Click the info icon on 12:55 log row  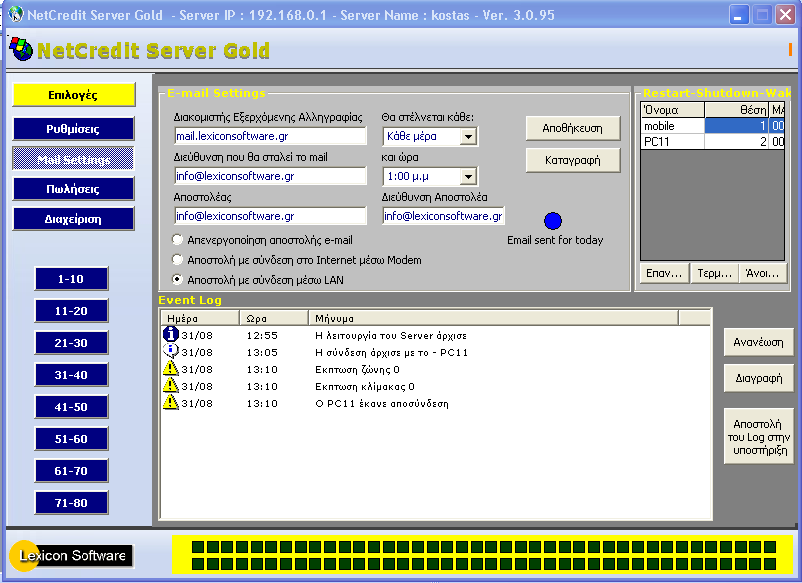[x=170, y=334]
